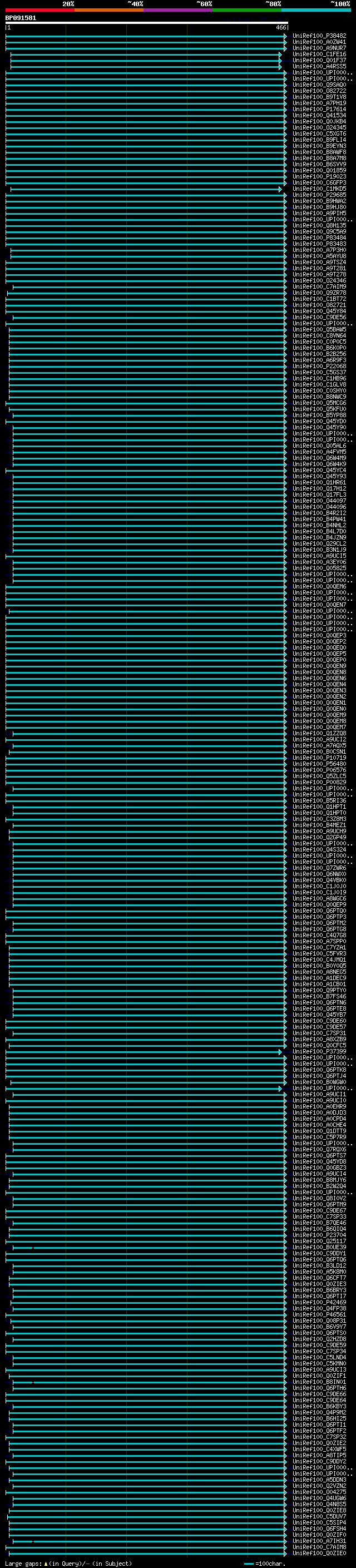Select label UniRef100_C5FVR3

(319, 954)
